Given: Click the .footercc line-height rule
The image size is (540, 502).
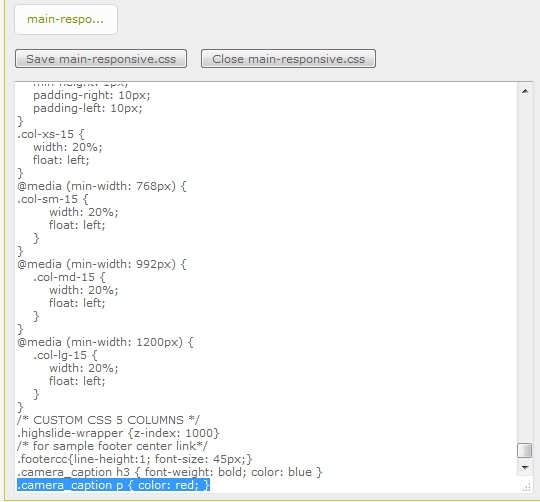Looking at the screenshot, I should pyautogui.click(x=135, y=459).
